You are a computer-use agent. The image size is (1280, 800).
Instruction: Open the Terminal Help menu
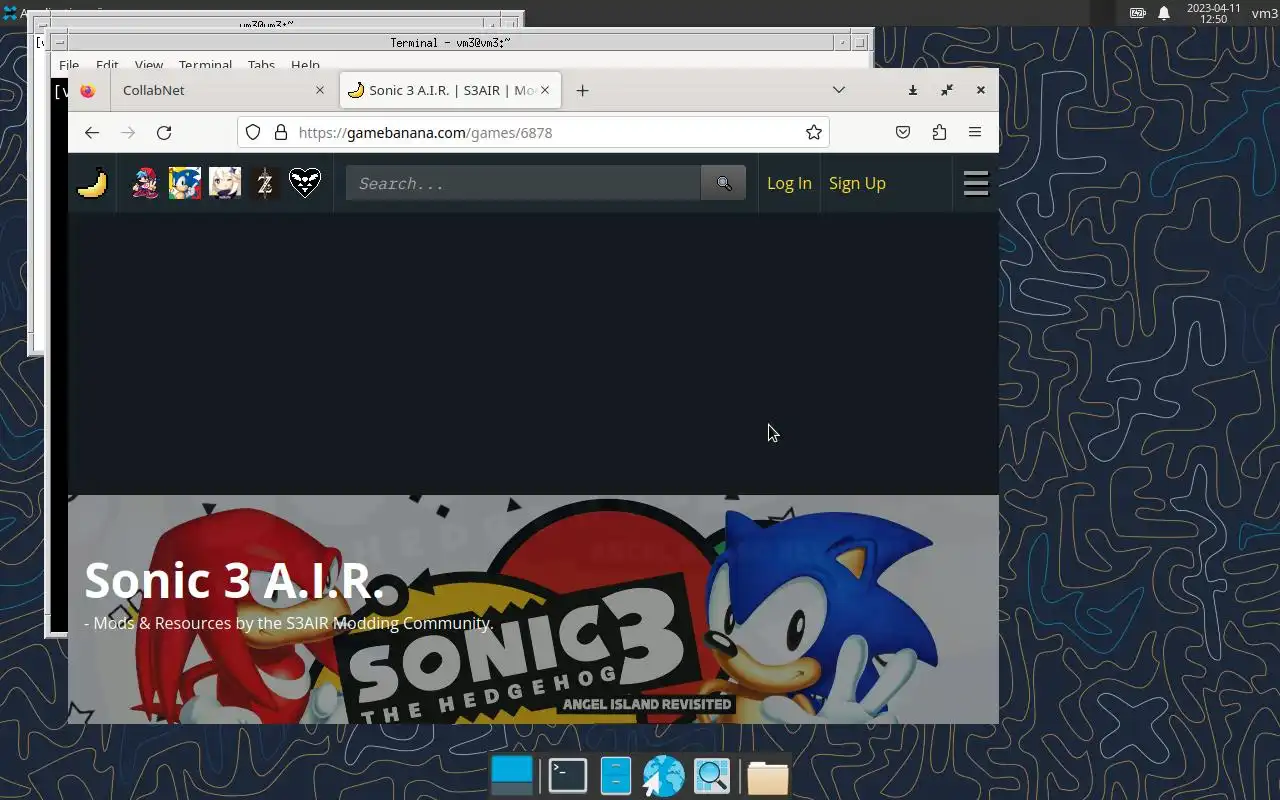tap(305, 65)
